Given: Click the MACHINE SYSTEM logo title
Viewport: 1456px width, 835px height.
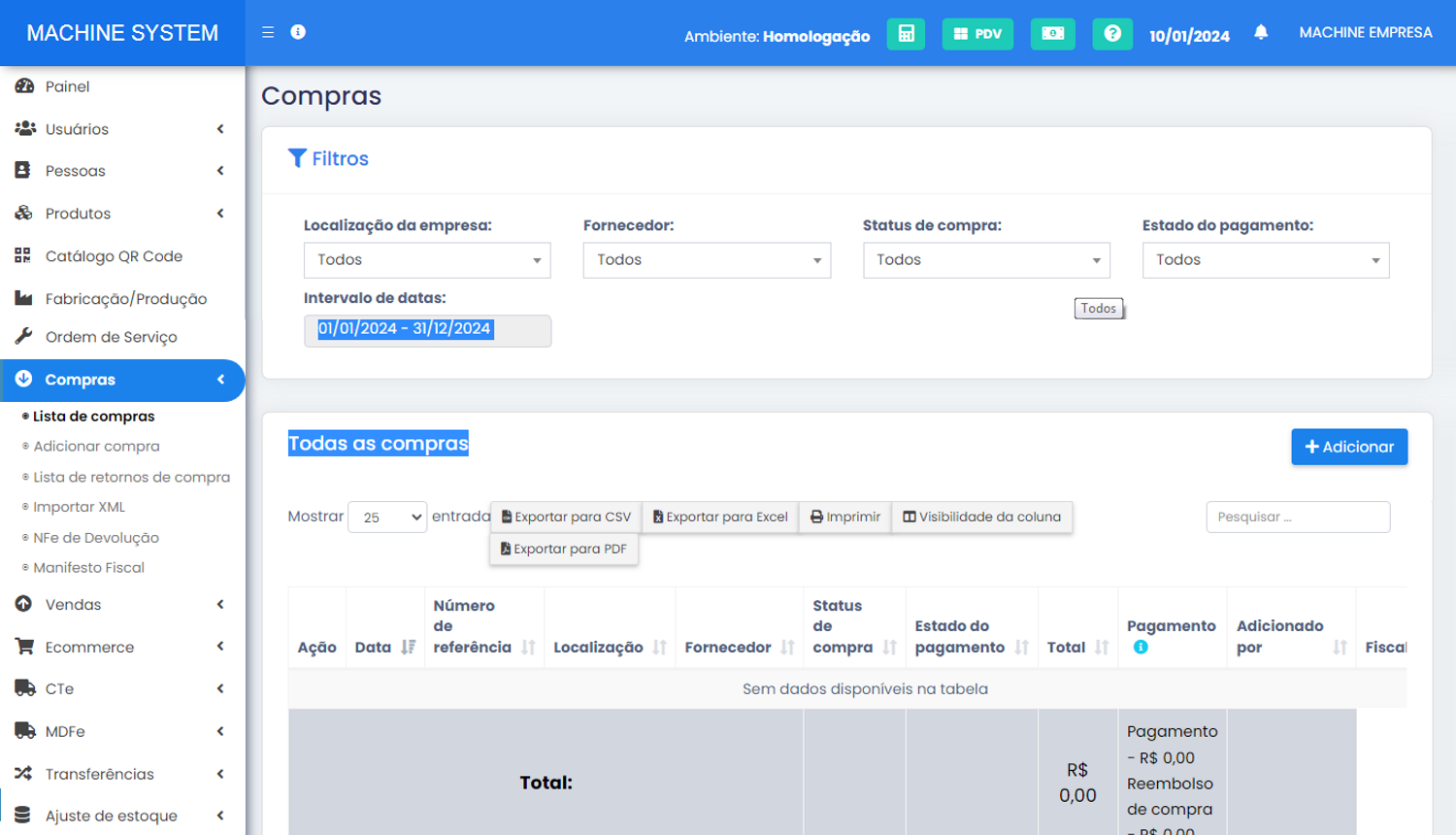Looking at the screenshot, I should click(x=122, y=33).
